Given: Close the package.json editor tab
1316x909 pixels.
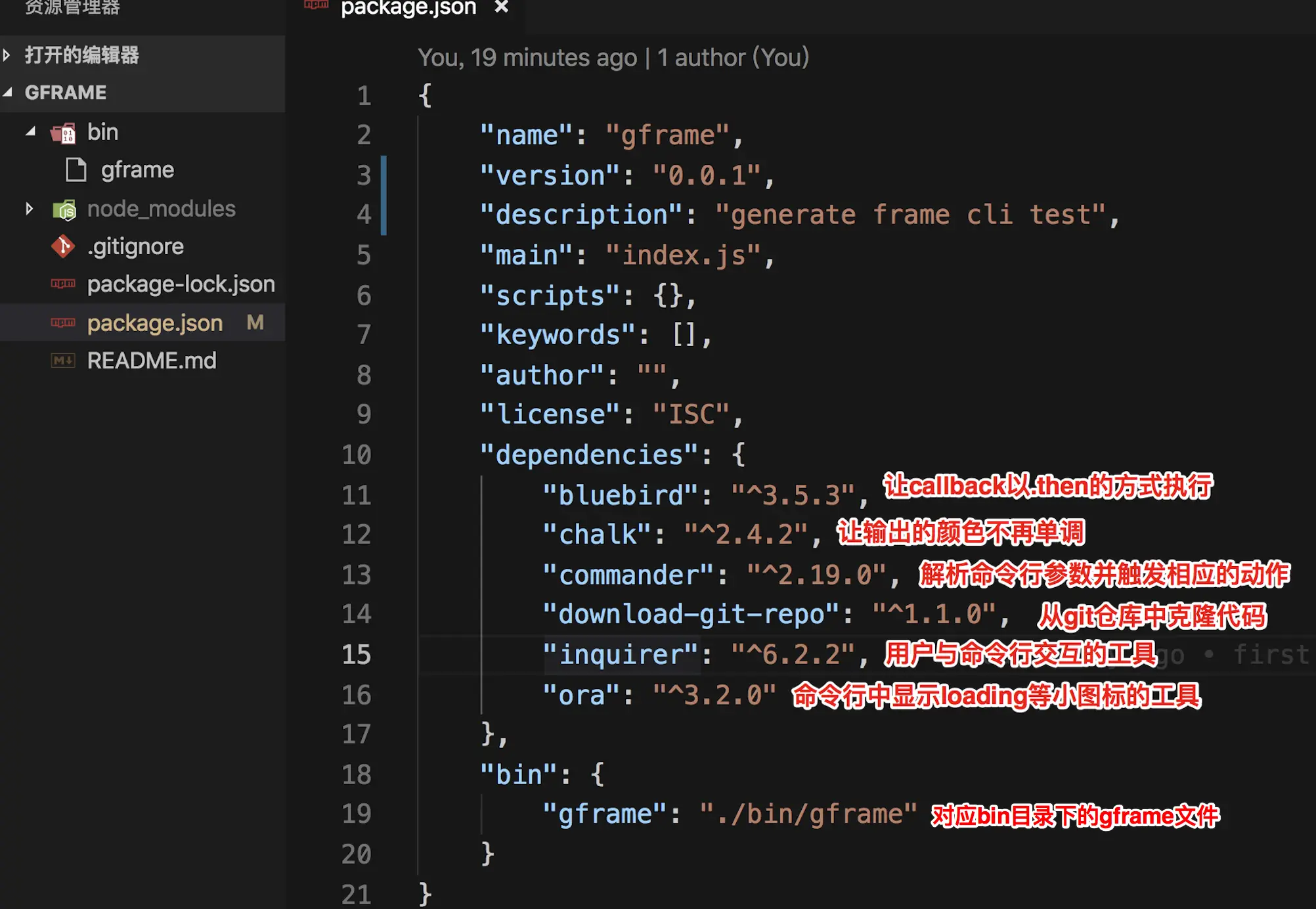Looking at the screenshot, I should point(502,7).
